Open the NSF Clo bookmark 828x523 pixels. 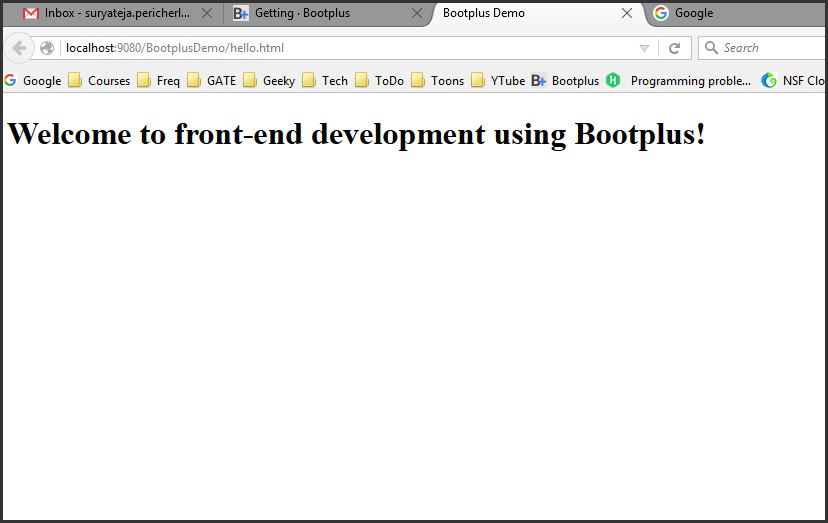(793, 81)
